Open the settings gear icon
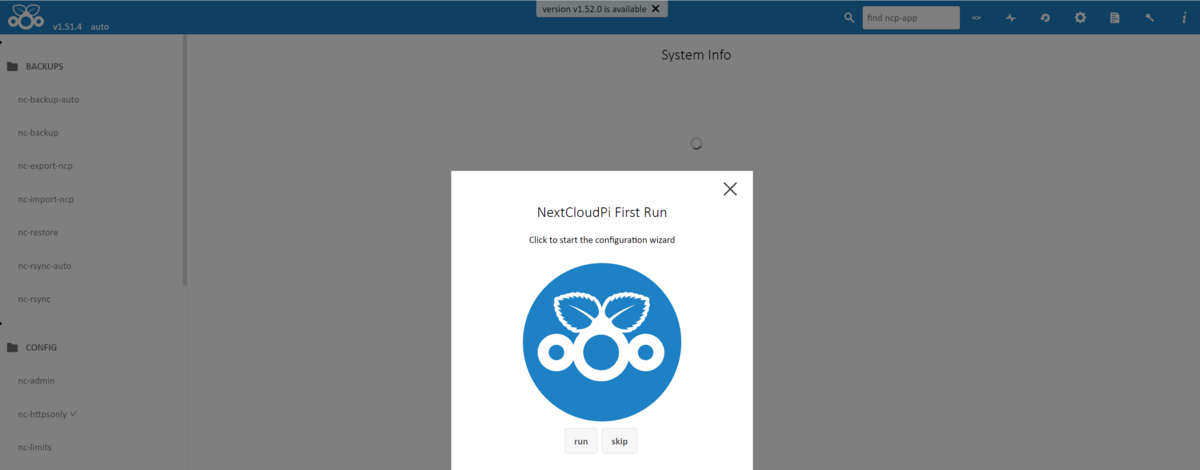1200x470 pixels. click(x=1080, y=18)
